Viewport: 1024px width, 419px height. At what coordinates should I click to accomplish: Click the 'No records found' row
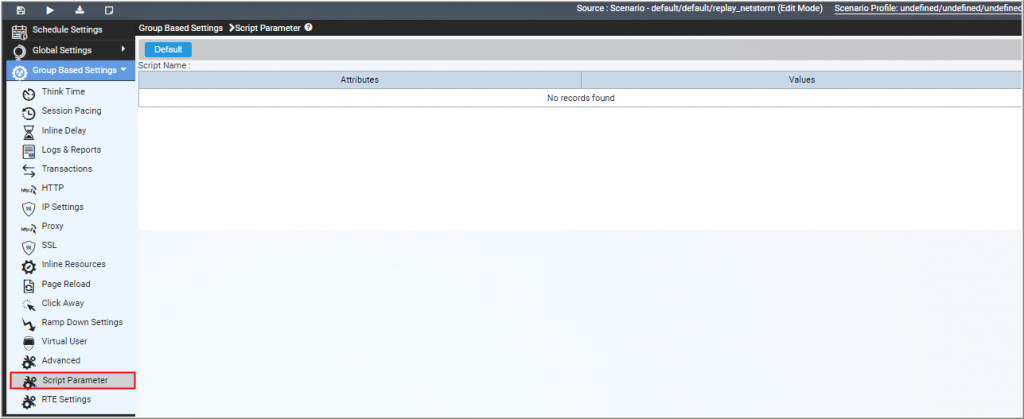pos(580,98)
